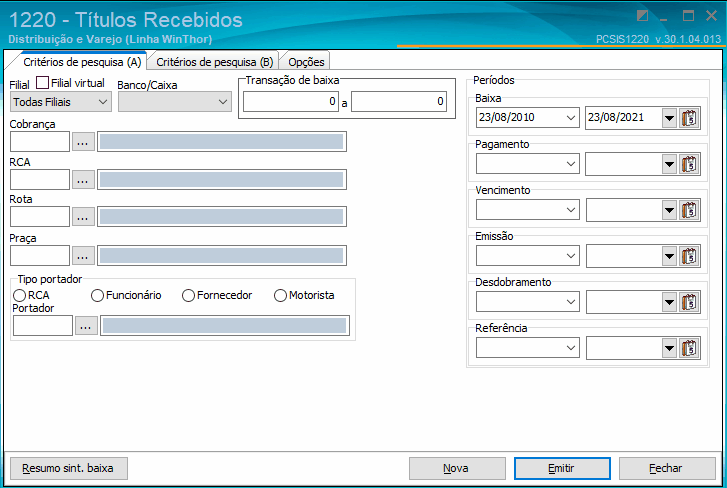Click calendar icon in Baixa period row
Viewport: 727px width, 488px height.
pos(689,118)
